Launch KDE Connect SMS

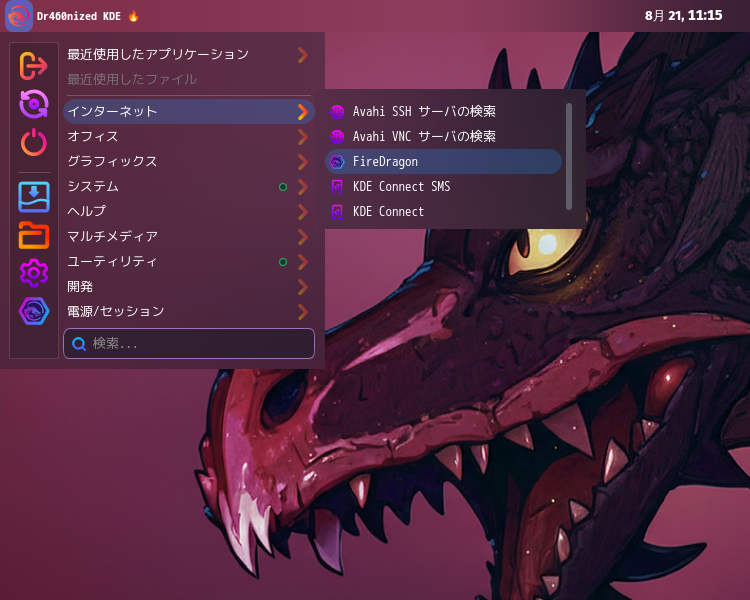443,187
